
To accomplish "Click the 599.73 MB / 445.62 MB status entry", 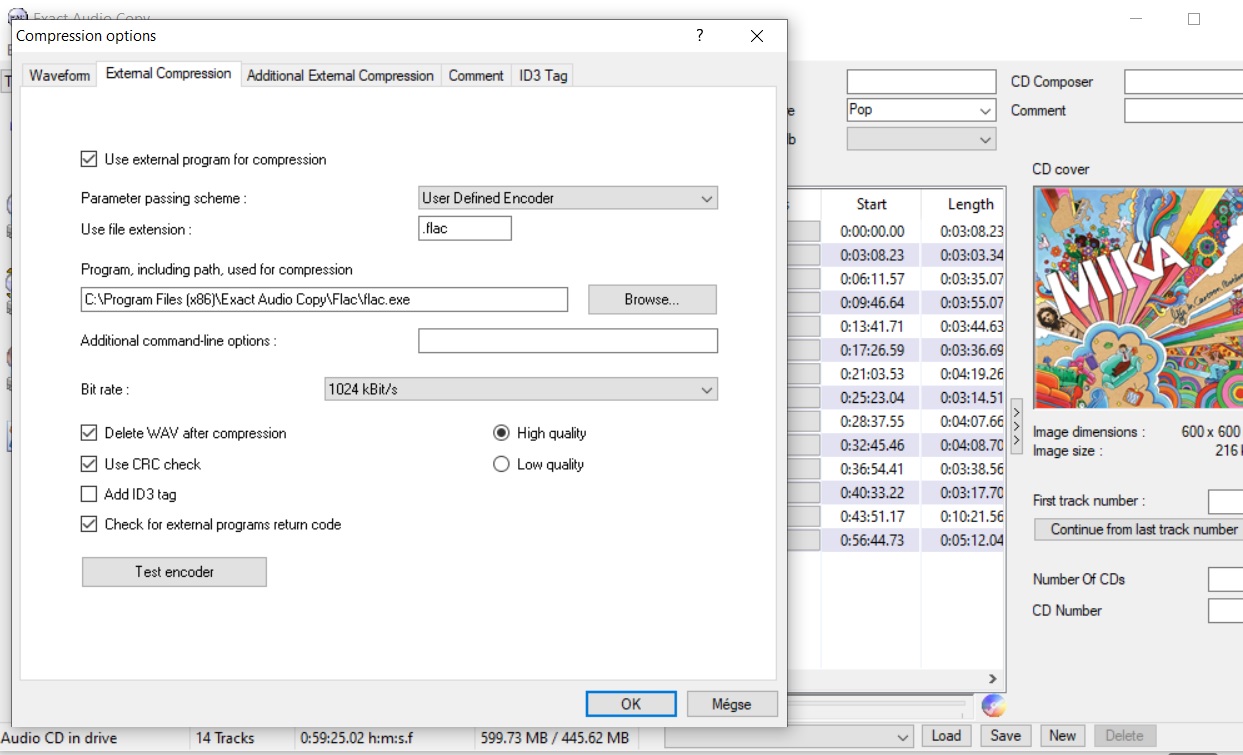I will (x=554, y=738).
